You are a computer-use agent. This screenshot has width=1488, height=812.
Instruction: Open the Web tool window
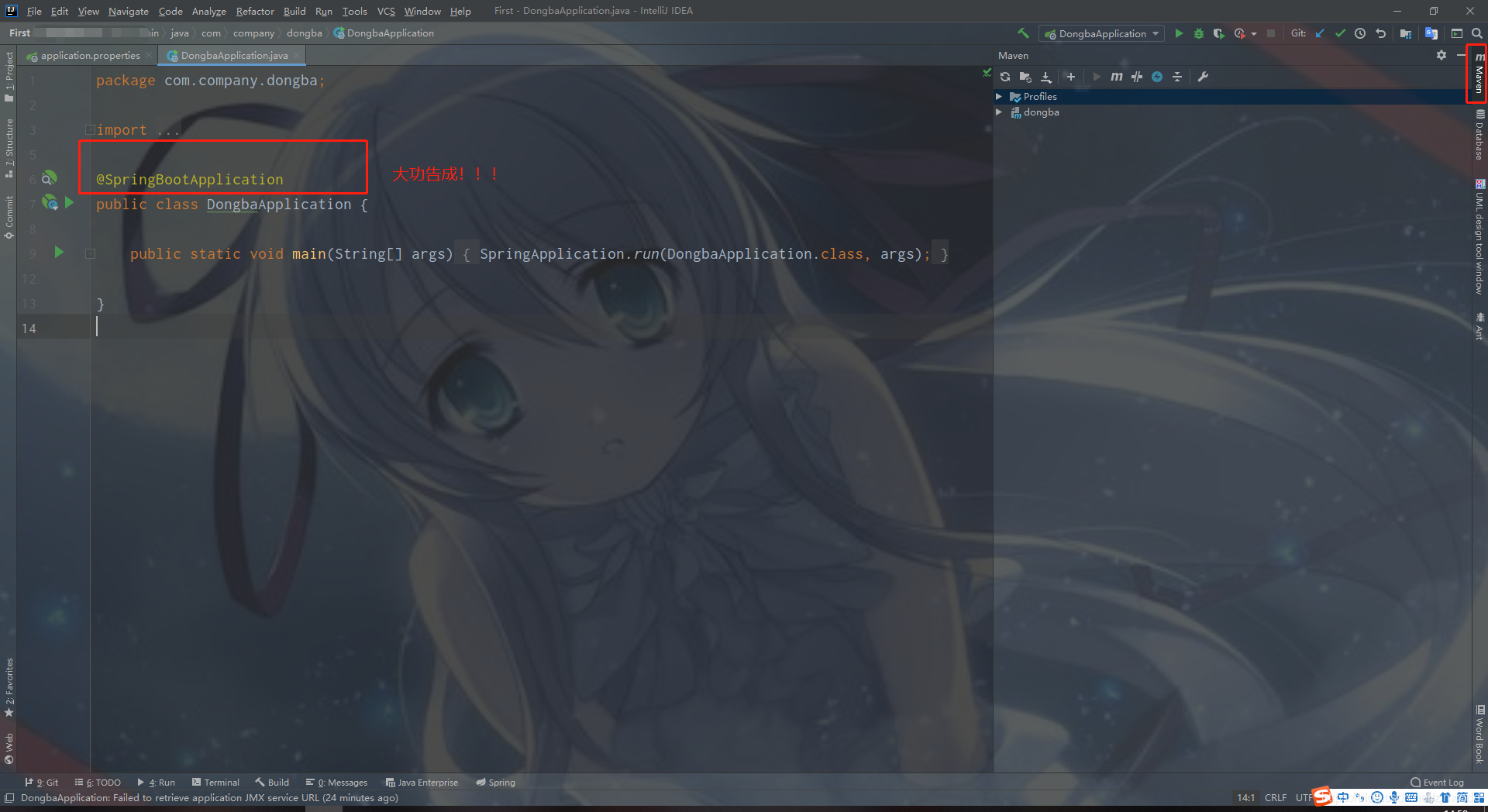click(x=9, y=748)
